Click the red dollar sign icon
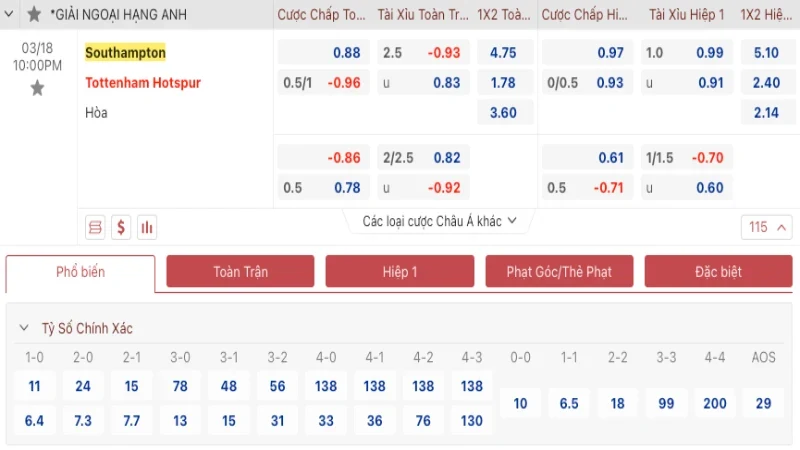Screen dimensions: 800x450 tap(121, 227)
